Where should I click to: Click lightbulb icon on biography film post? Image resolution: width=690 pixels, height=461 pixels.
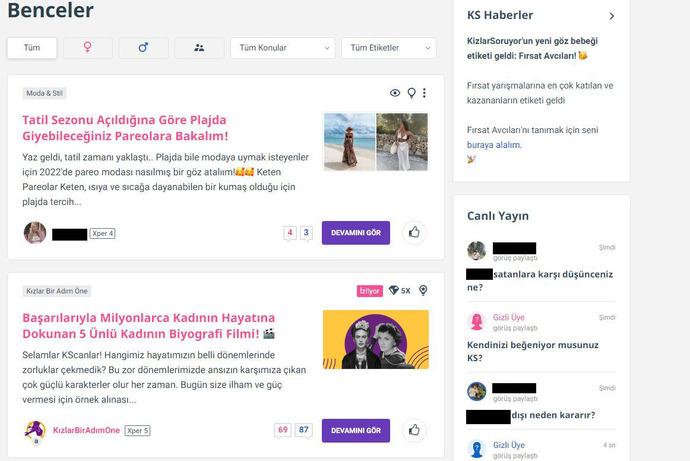pos(423,290)
